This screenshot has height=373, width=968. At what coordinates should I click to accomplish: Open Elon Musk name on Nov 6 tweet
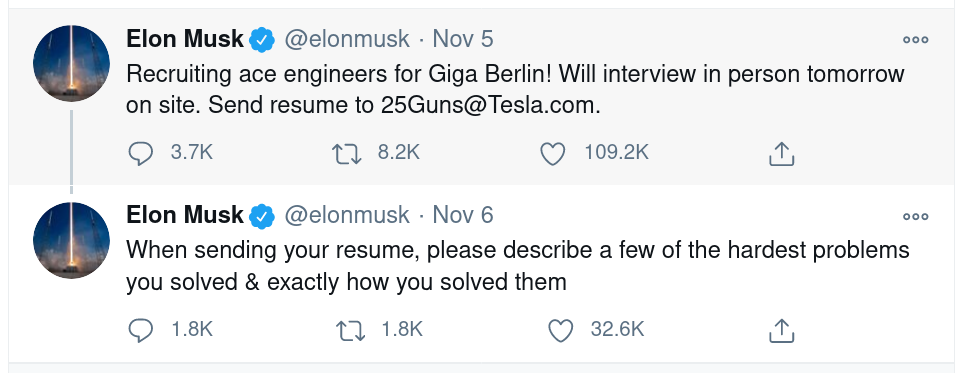point(185,215)
